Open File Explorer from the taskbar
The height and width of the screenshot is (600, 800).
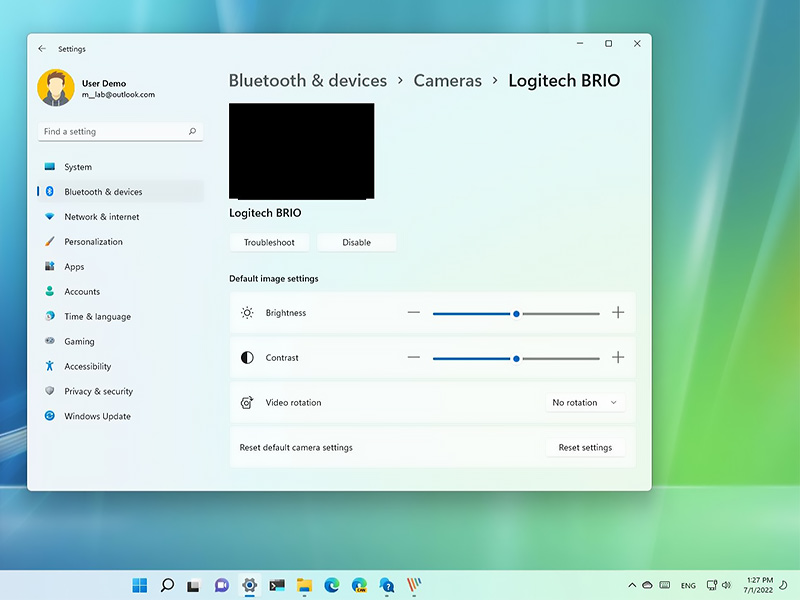click(x=305, y=585)
